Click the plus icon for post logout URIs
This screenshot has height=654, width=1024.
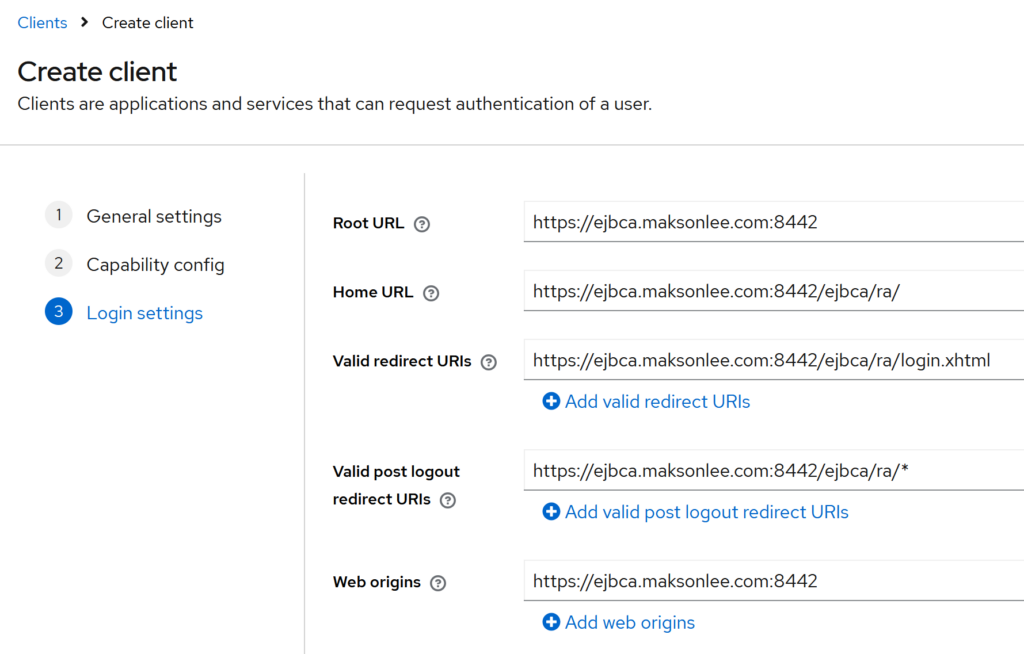(x=551, y=512)
